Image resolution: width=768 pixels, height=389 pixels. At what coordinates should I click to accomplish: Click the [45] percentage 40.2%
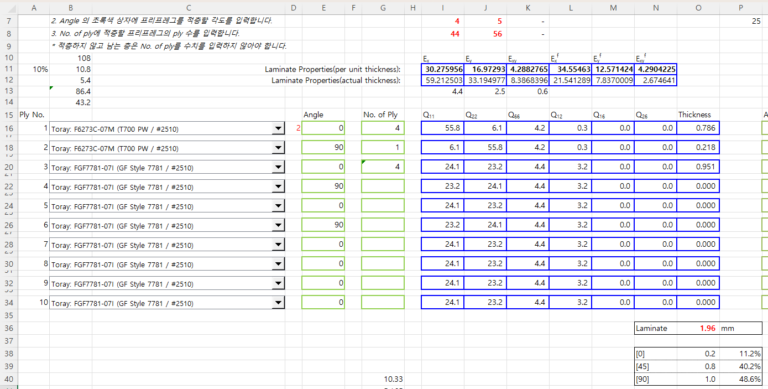coord(741,366)
